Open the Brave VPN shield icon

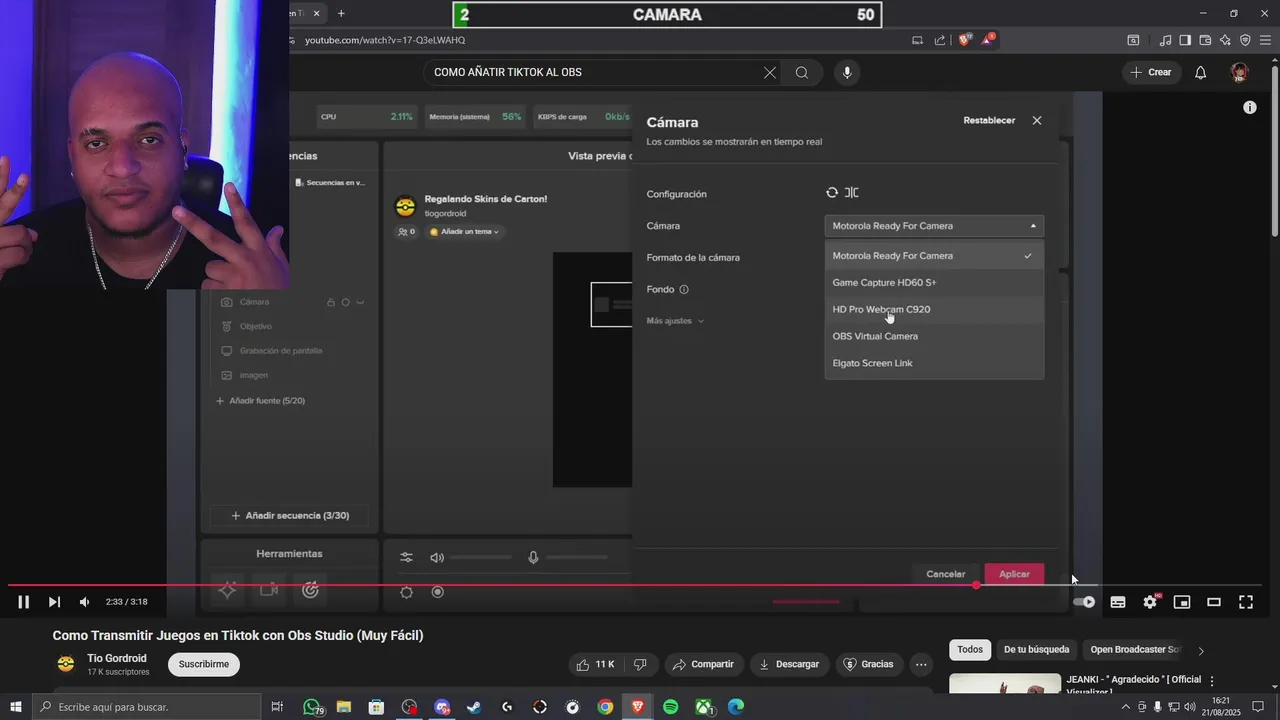tap(1245, 40)
